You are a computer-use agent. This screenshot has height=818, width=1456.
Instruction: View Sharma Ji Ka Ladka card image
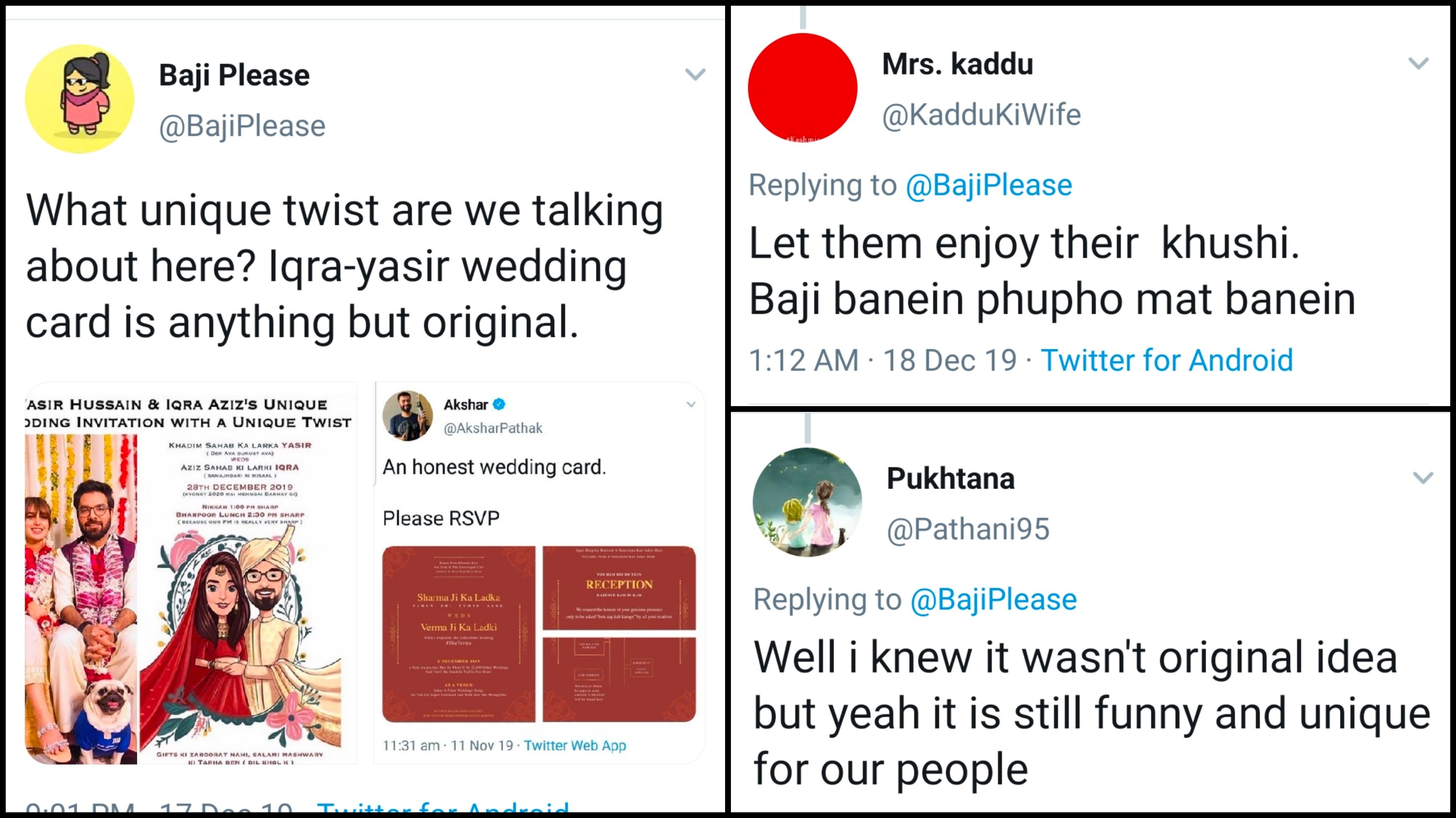[458, 634]
